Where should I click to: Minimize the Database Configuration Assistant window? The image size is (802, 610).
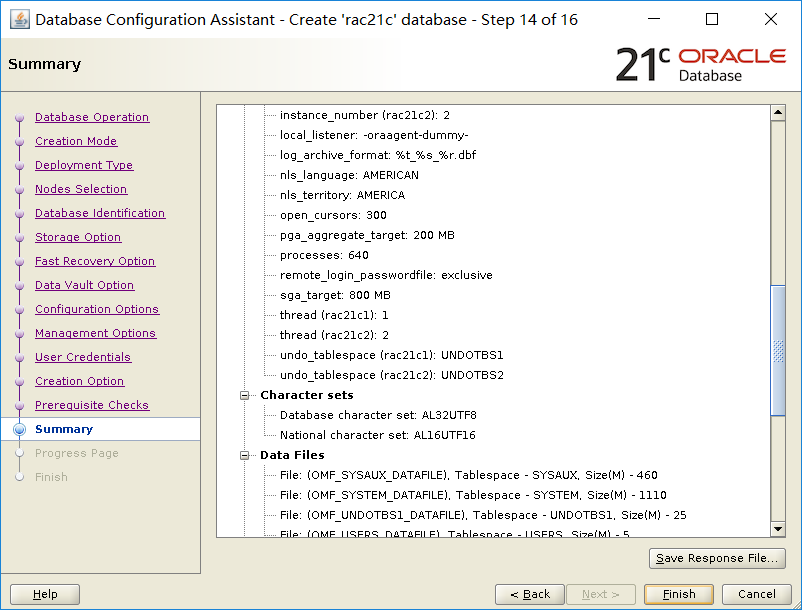(x=654, y=19)
